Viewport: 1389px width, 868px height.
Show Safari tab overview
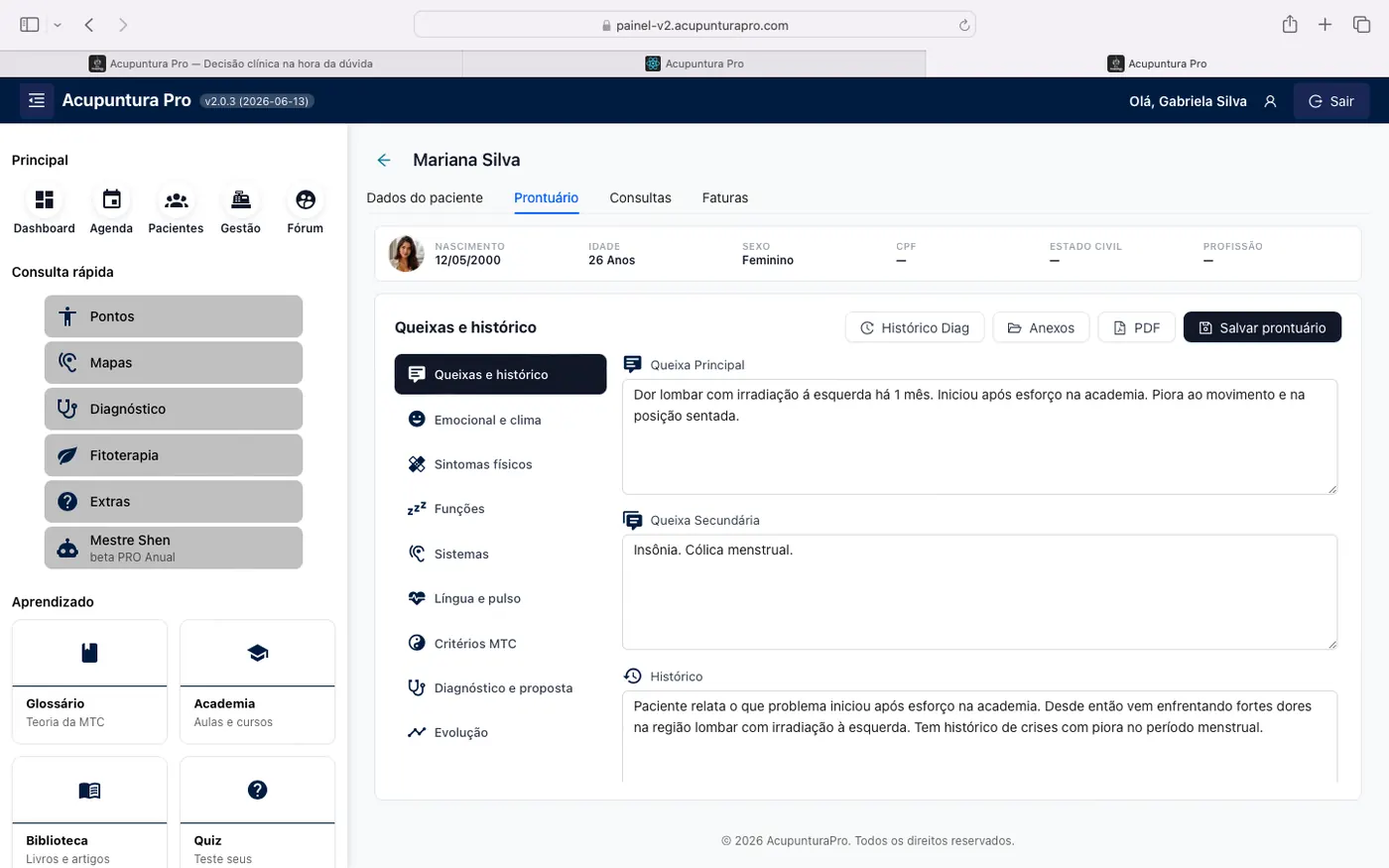click(x=1361, y=25)
